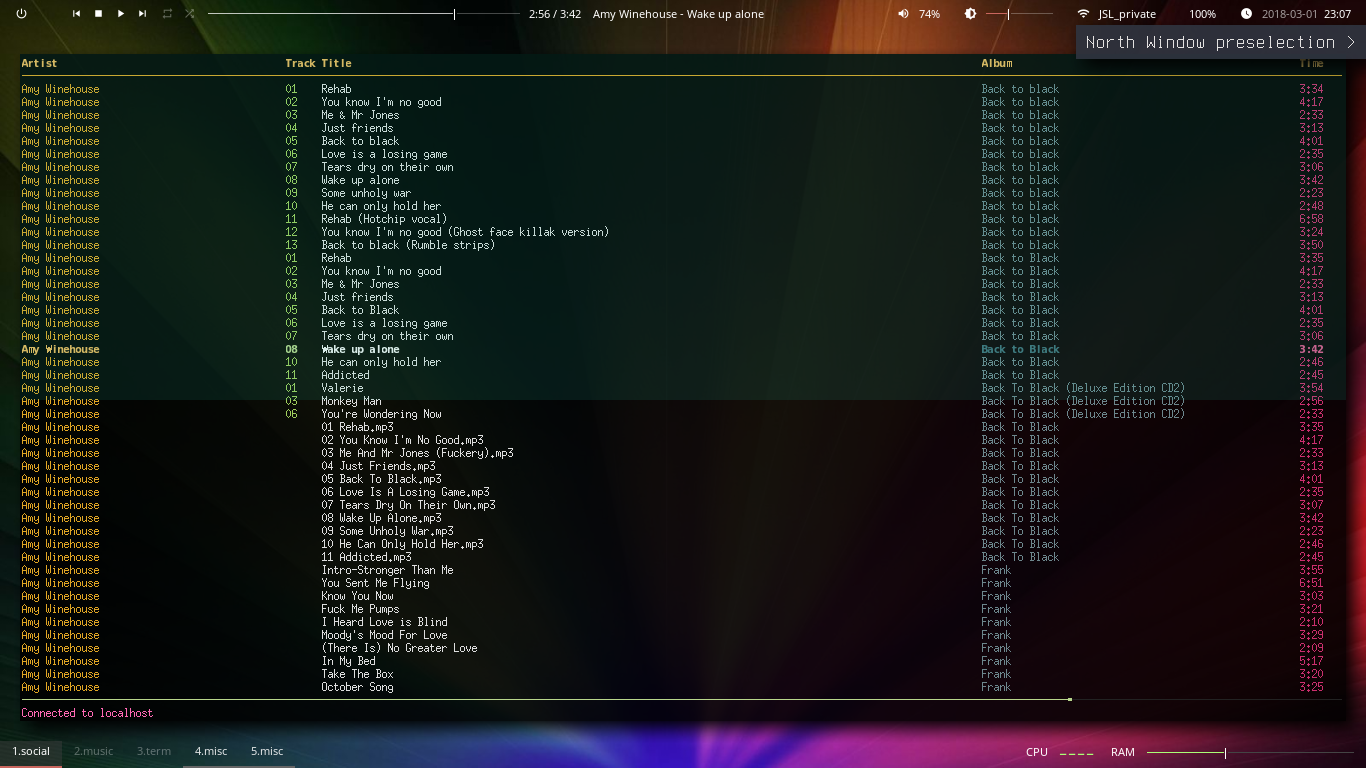Select 11 Addicted.mp3
The height and width of the screenshot is (768, 1366).
pyautogui.click(x=366, y=557)
